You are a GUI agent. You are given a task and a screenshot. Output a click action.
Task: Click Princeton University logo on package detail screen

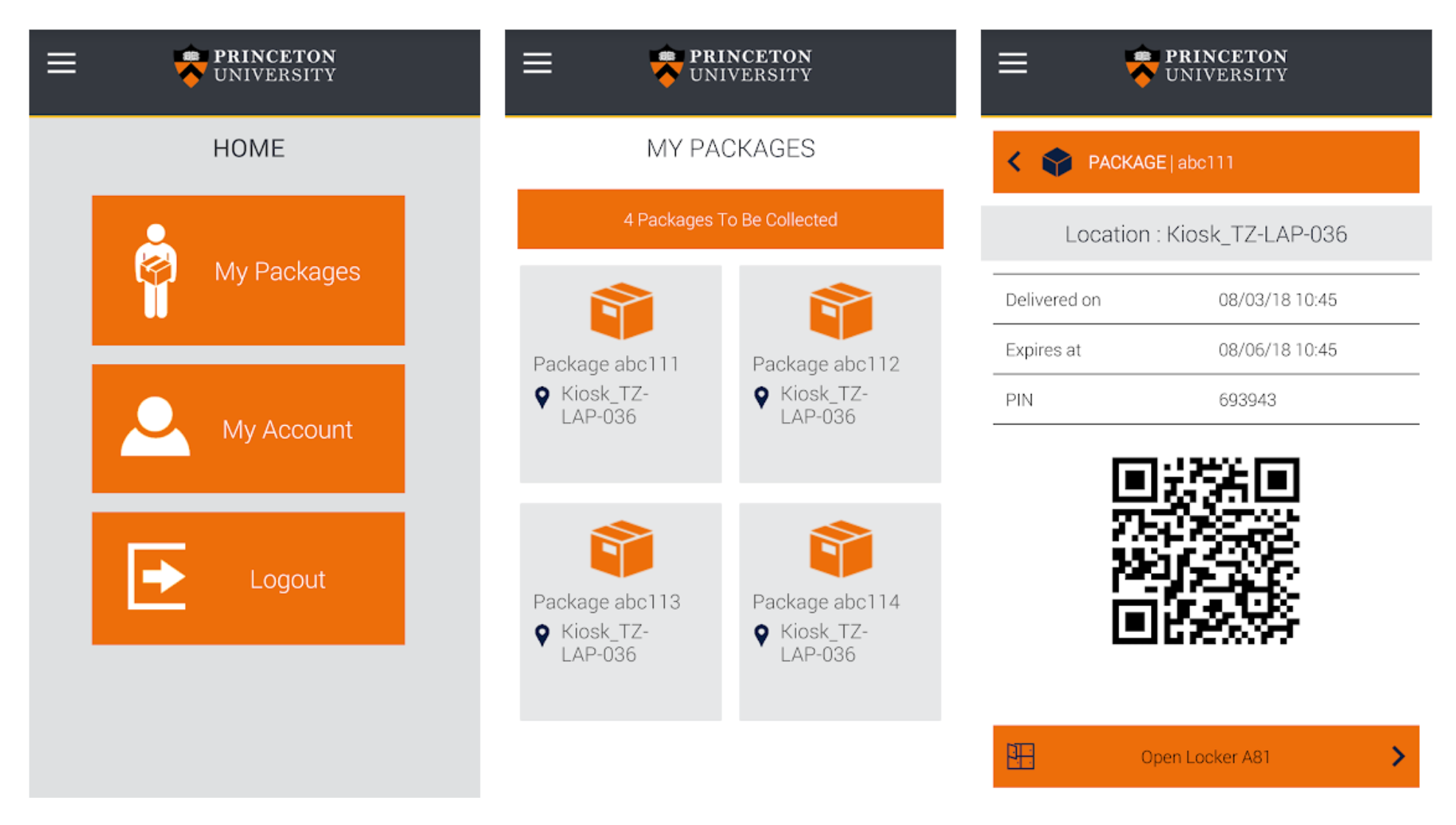(1205, 66)
